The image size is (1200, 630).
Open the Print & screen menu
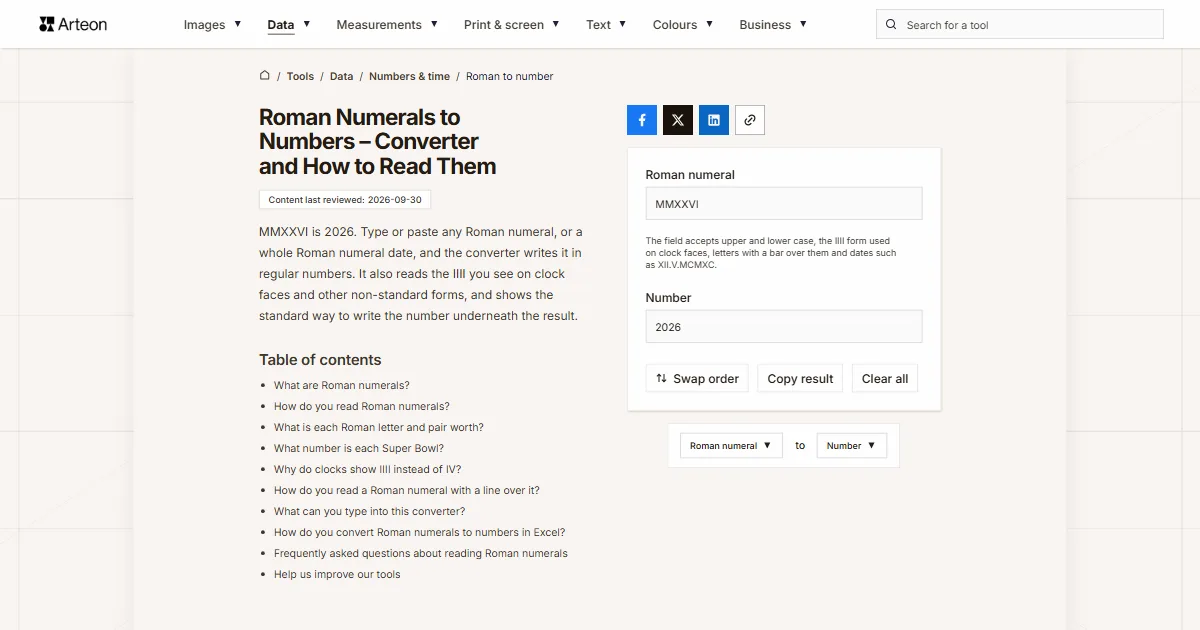click(511, 25)
